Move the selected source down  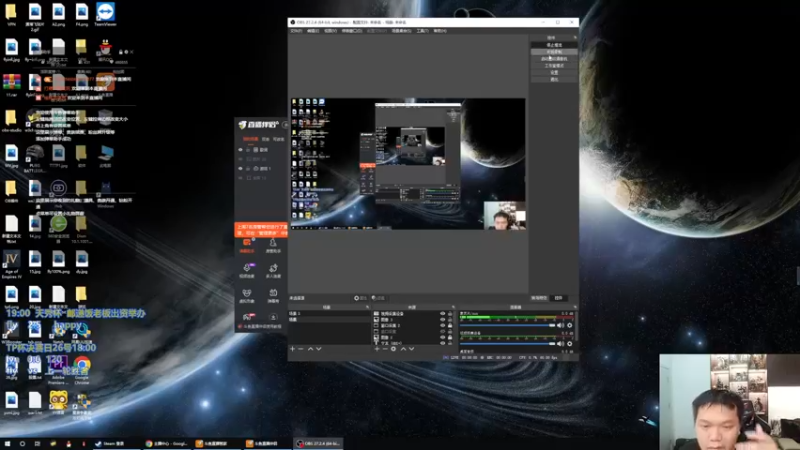412,349
